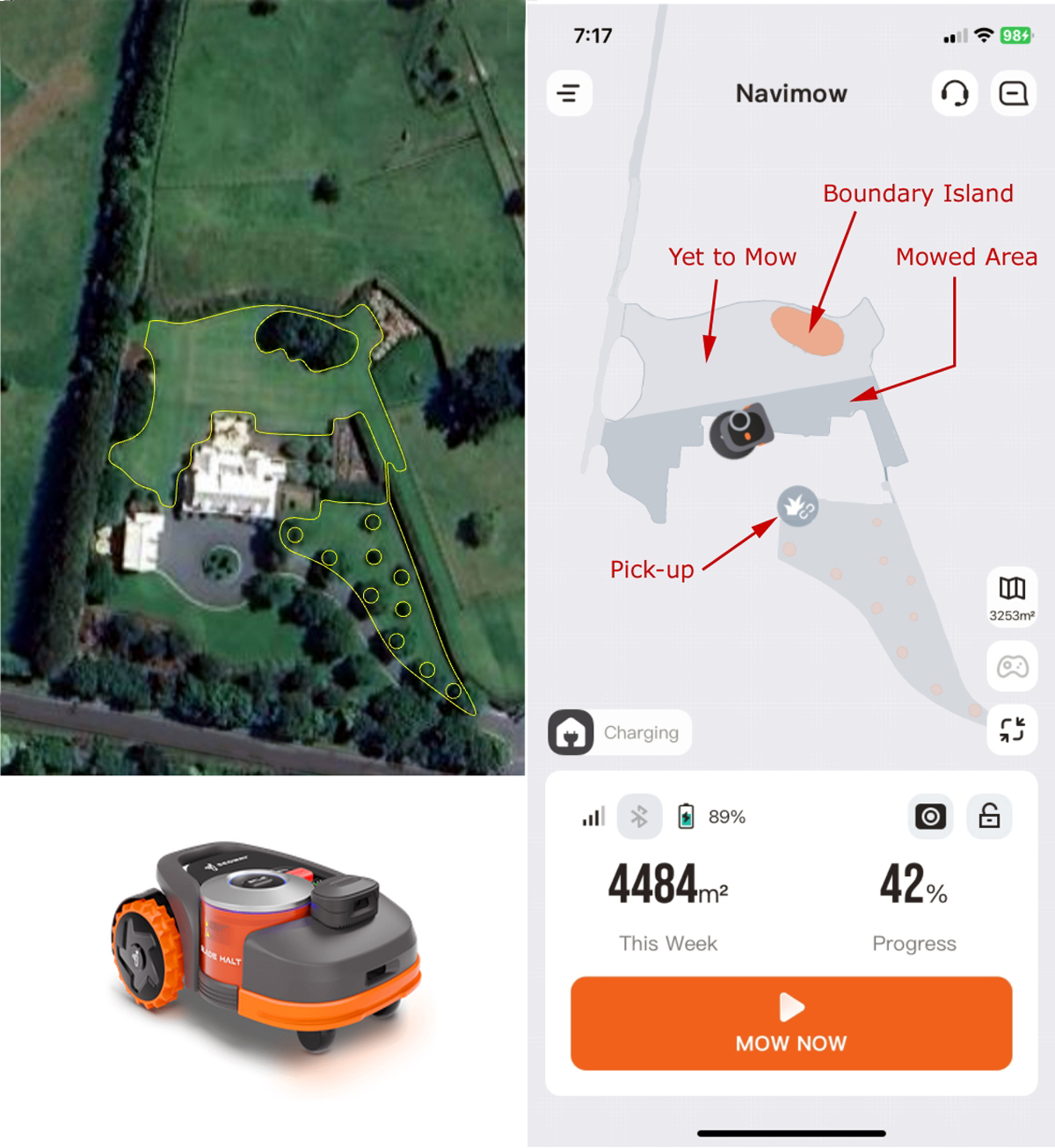The image size is (1055, 1148).
Task: Tap the cellular signal strength bars icon
Action: pyautogui.click(x=593, y=817)
